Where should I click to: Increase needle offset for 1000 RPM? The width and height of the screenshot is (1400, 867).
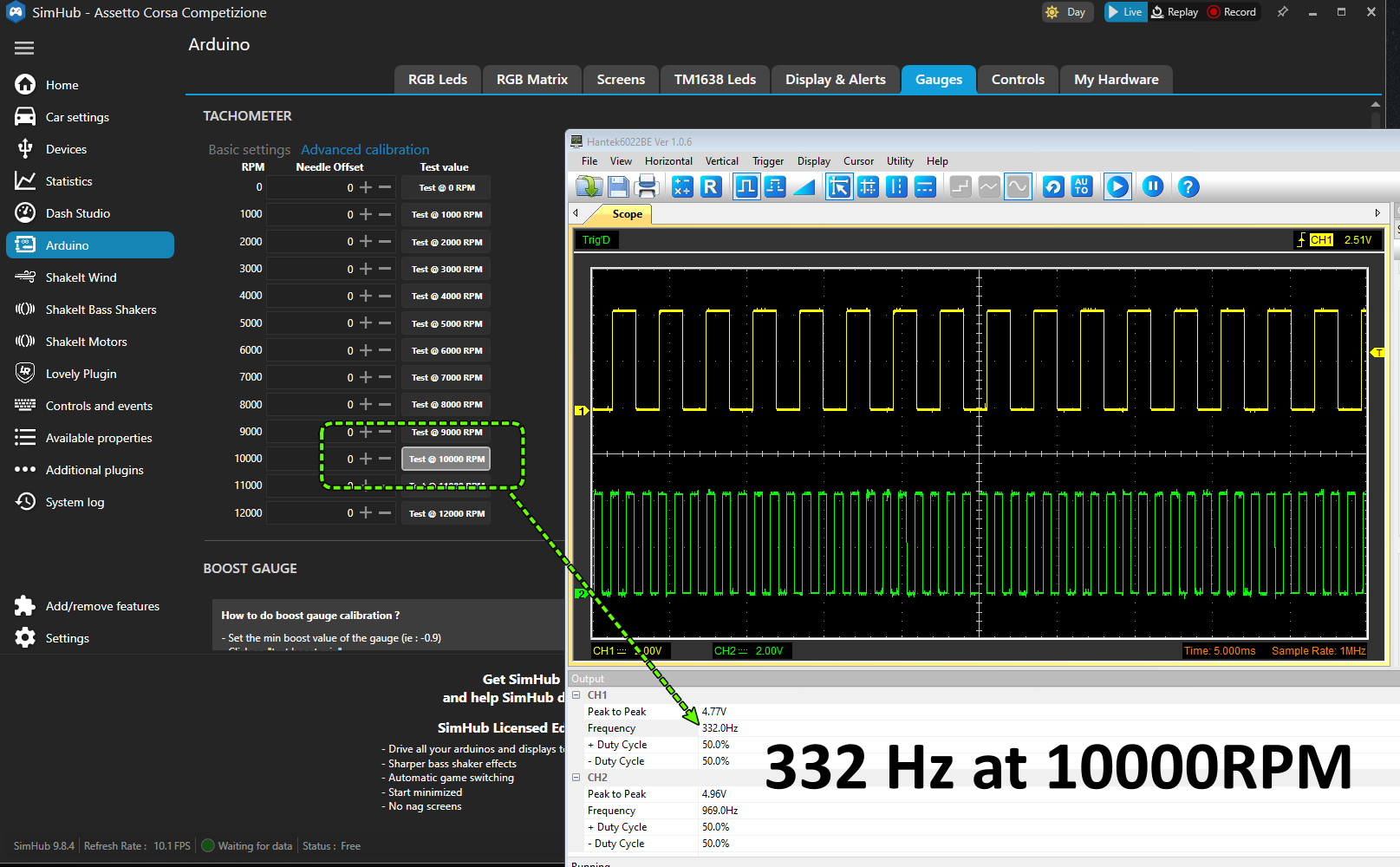click(366, 214)
